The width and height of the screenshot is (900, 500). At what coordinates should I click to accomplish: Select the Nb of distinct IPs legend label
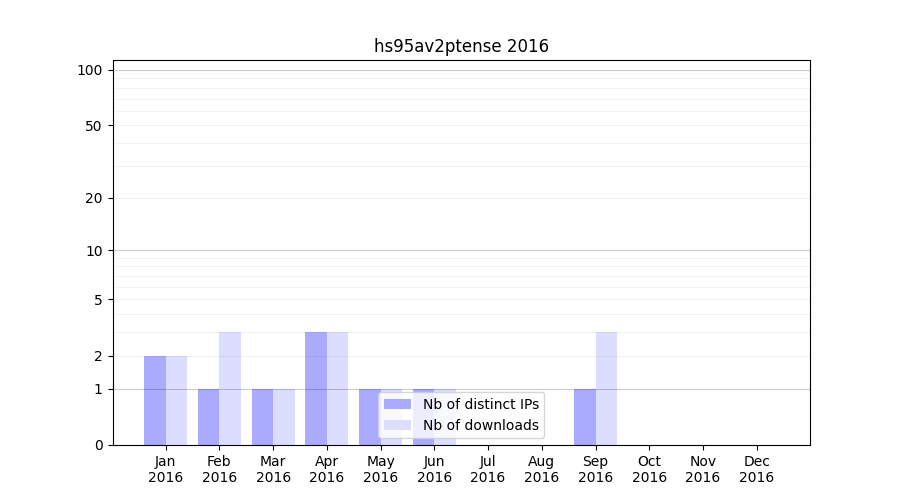pos(480,404)
